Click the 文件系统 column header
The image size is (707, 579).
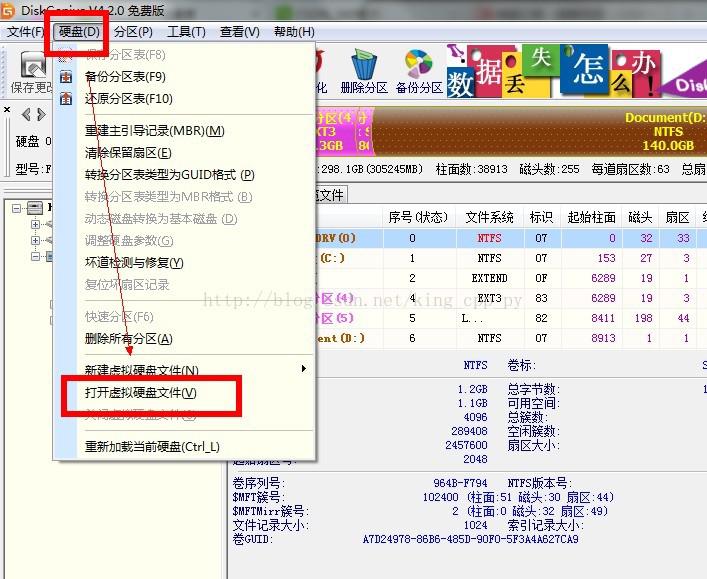coord(490,218)
